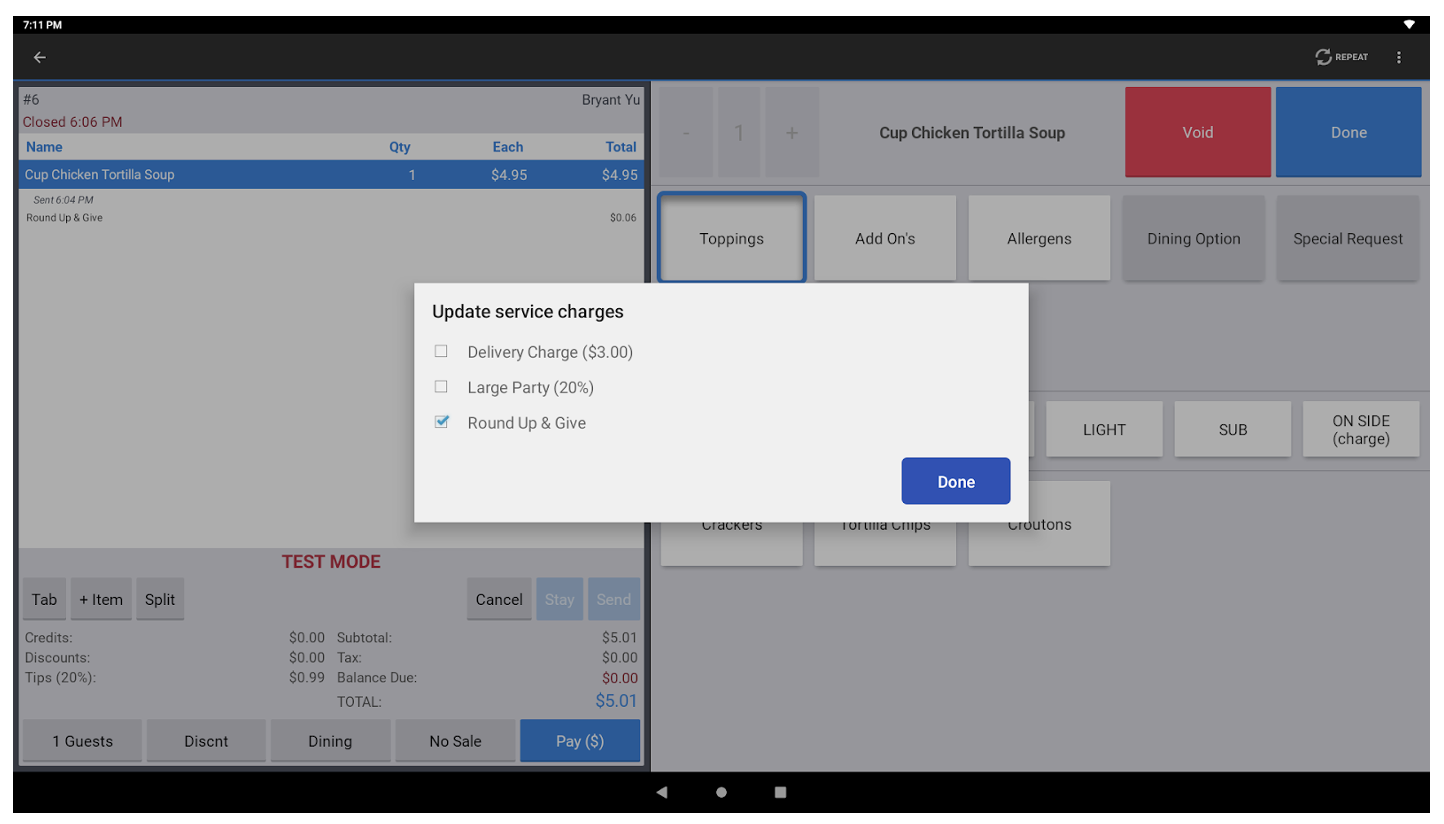Image resolution: width=1444 pixels, height=824 pixels.
Task: Click Done in the service charges dialog
Action: [x=955, y=481]
